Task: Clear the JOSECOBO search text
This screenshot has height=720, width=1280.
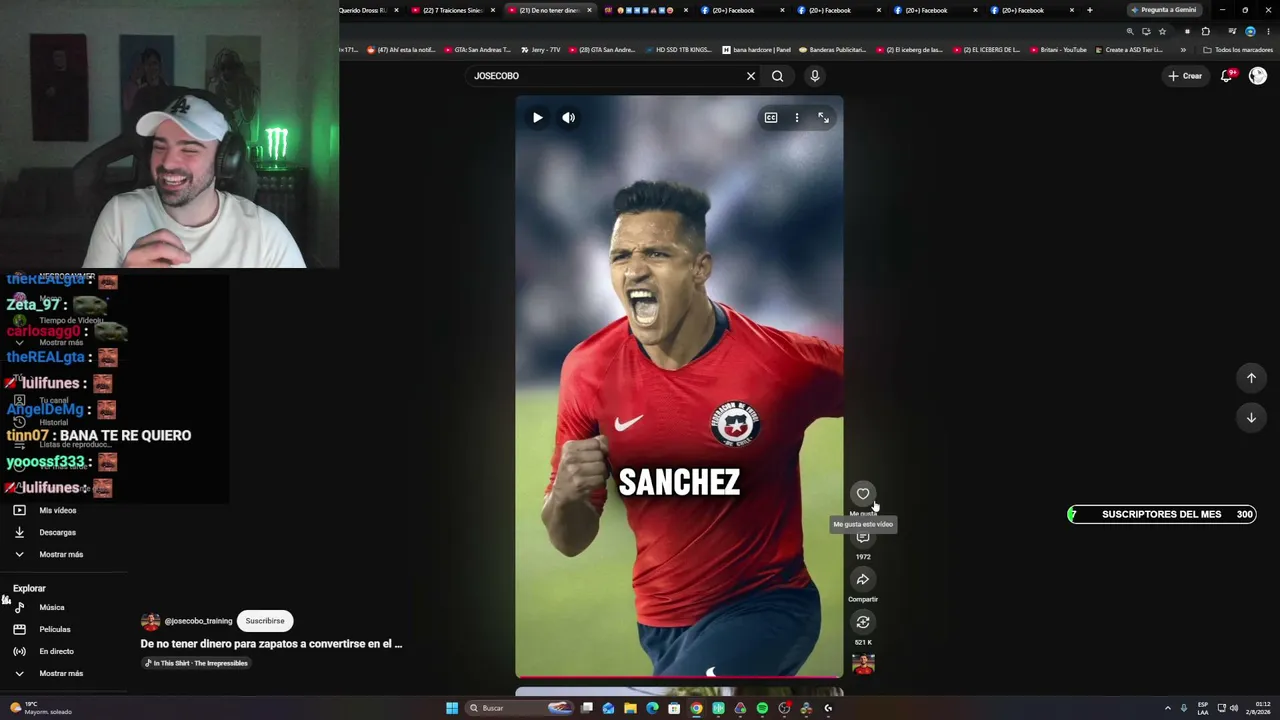Action: [x=751, y=76]
